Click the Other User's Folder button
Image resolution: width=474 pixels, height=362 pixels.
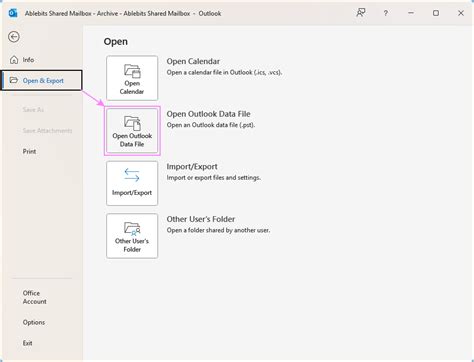(132, 236)
